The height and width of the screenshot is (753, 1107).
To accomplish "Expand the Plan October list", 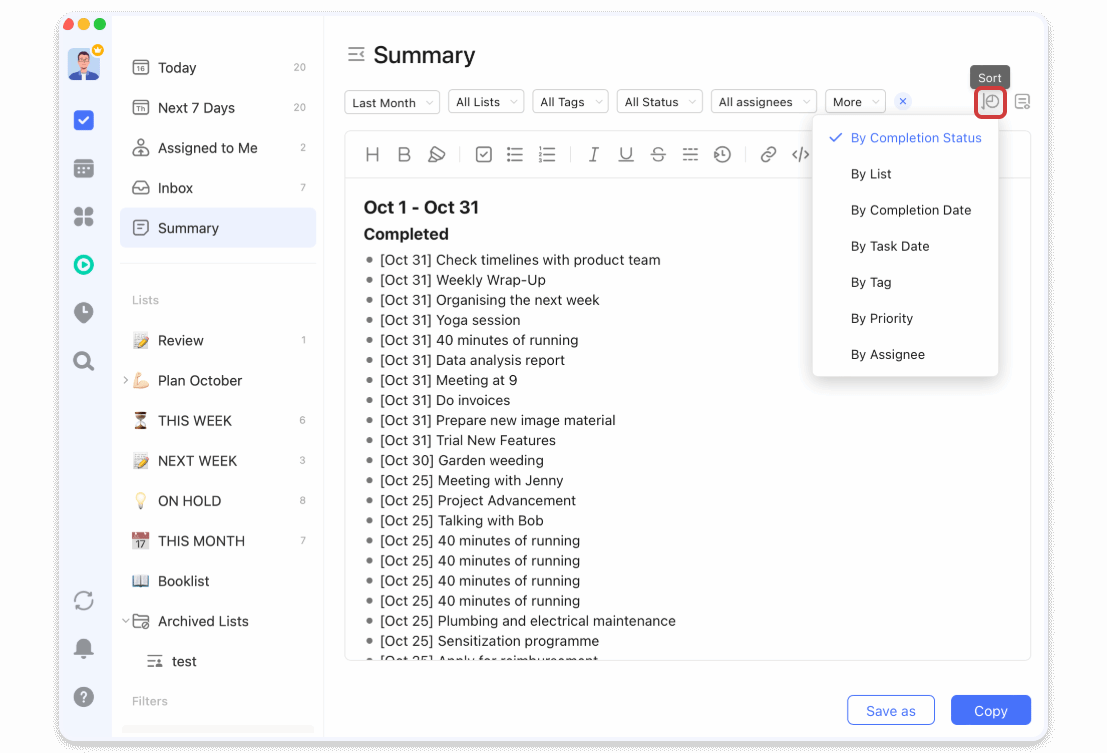I will (x=126, y=380).
